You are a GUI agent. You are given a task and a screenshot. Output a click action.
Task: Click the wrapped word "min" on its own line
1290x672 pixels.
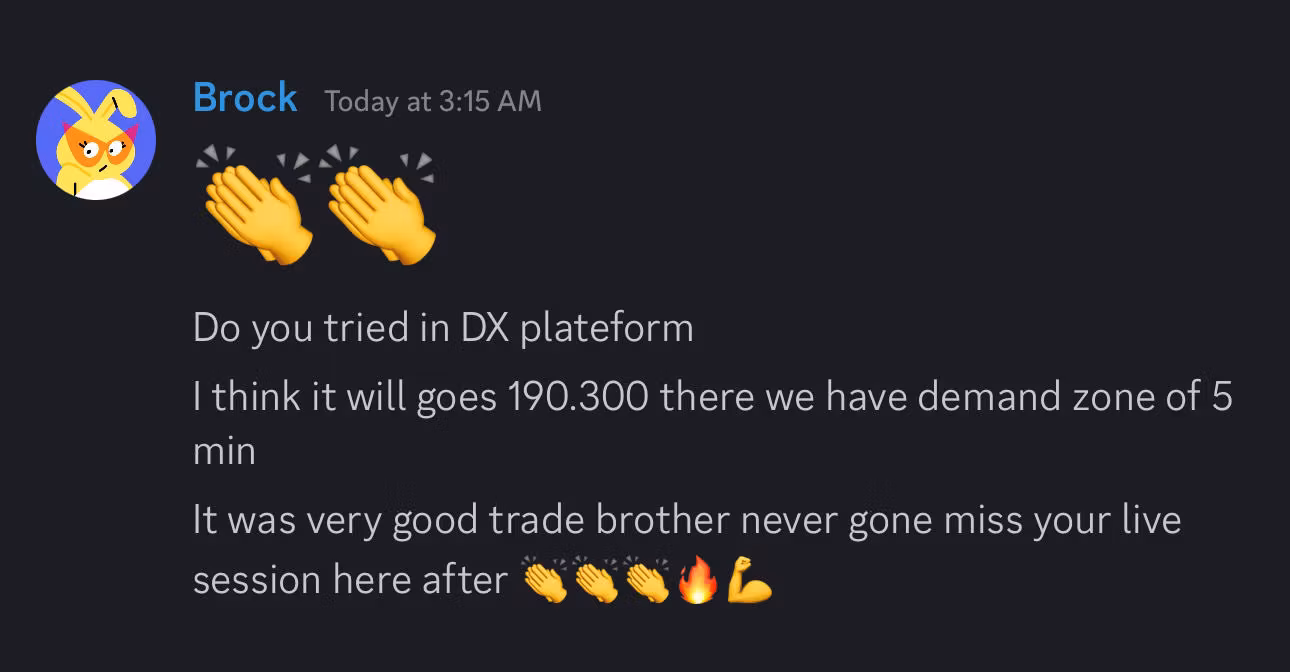(224, 450)
